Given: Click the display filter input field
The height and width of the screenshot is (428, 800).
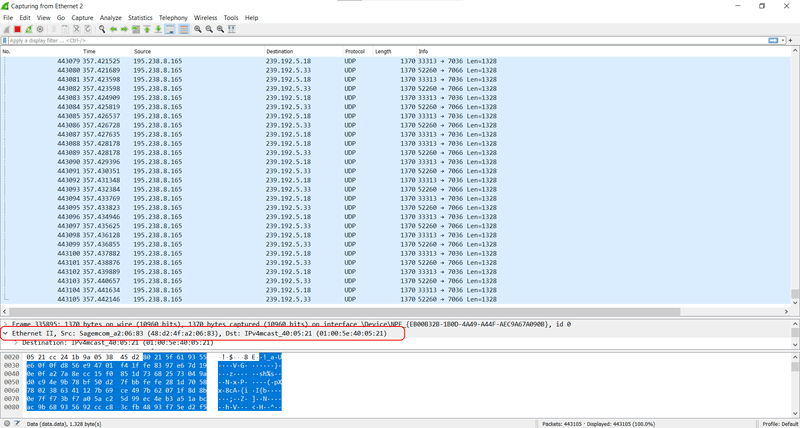Looking at the screenshot, I should 388,40.
